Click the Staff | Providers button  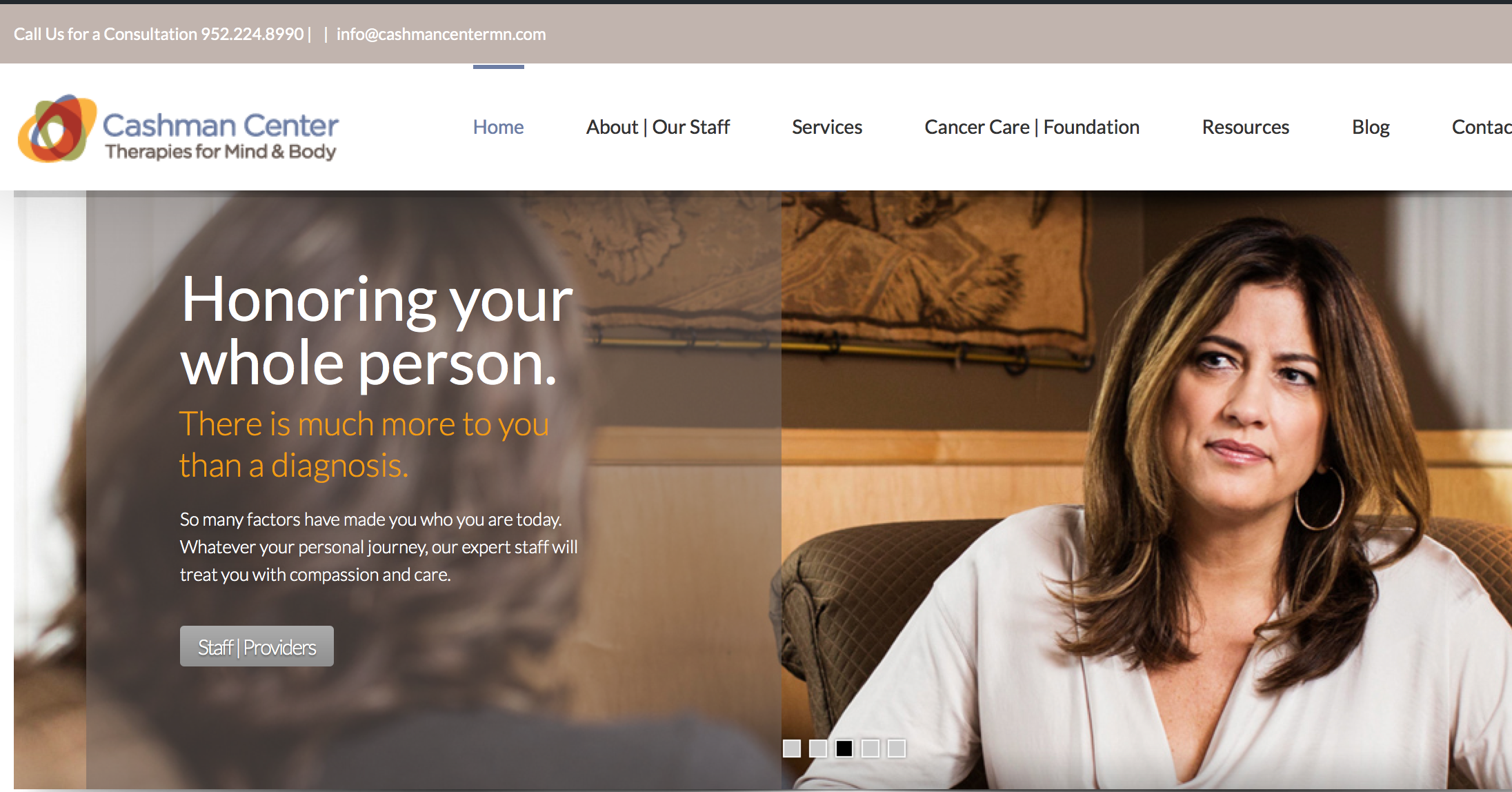[x=257, y=646]
